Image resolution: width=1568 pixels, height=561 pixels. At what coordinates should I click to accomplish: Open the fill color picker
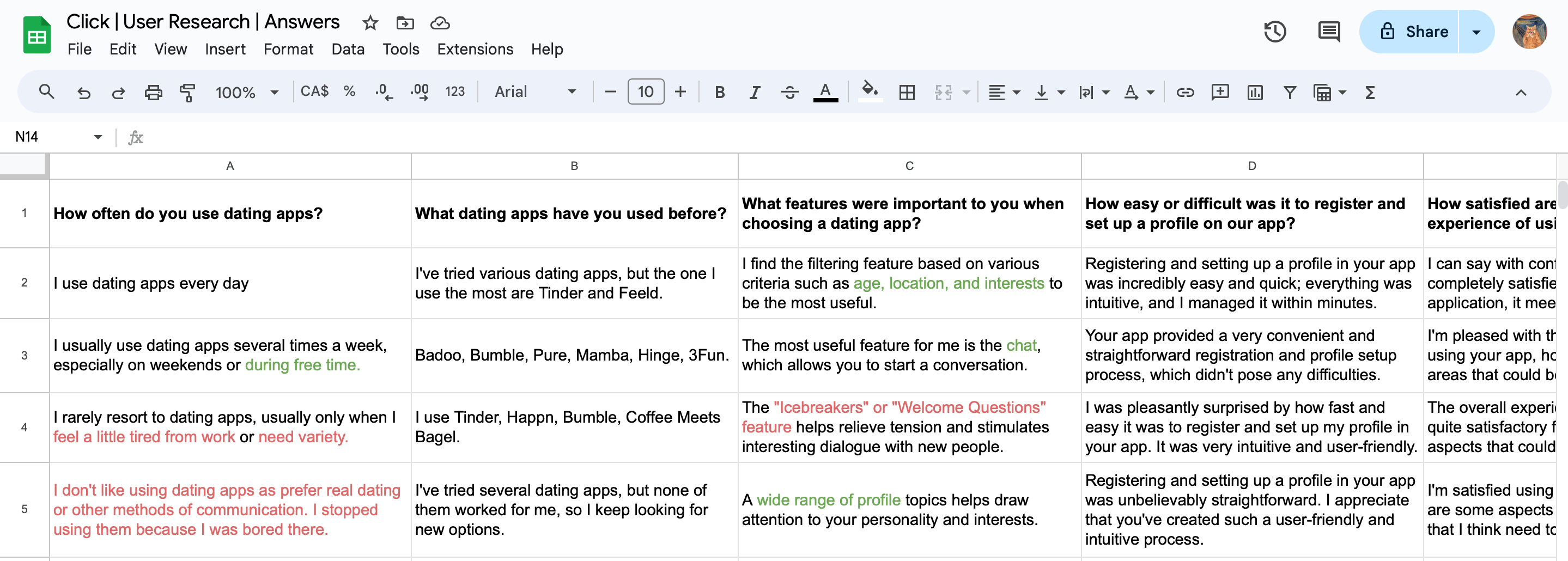click(870, 92)
